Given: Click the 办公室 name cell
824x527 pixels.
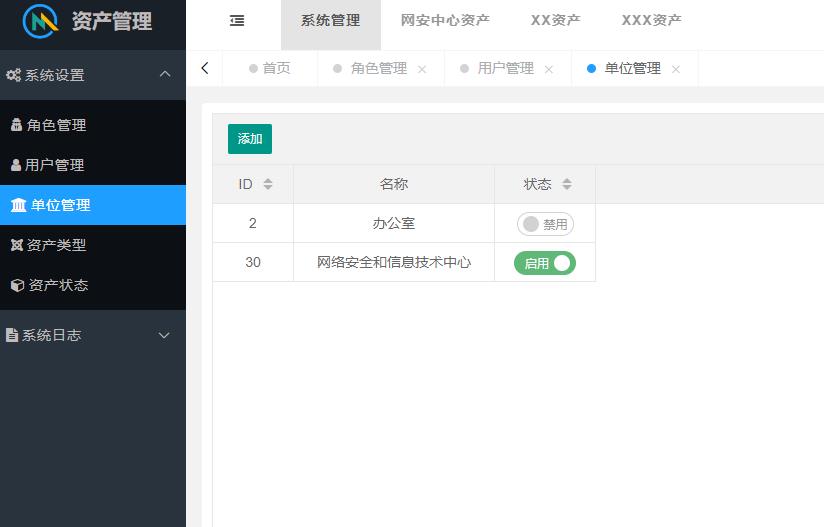Looking at the screenshot, I should [x=394, y=223].
